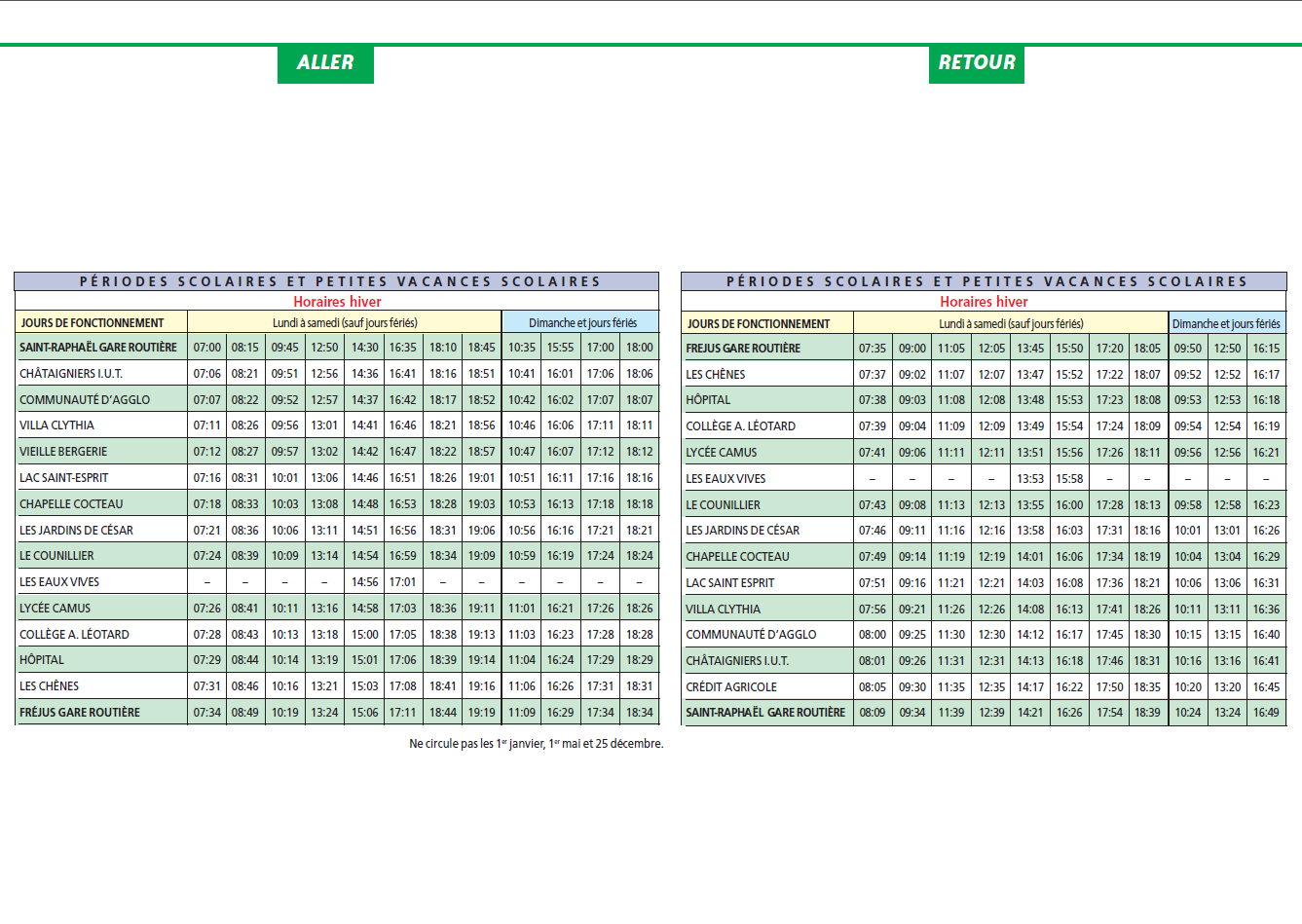The height and width of the screenshot is (924, 1302).
Task: Click the green RETOUR label
Action: click(977, 63)
